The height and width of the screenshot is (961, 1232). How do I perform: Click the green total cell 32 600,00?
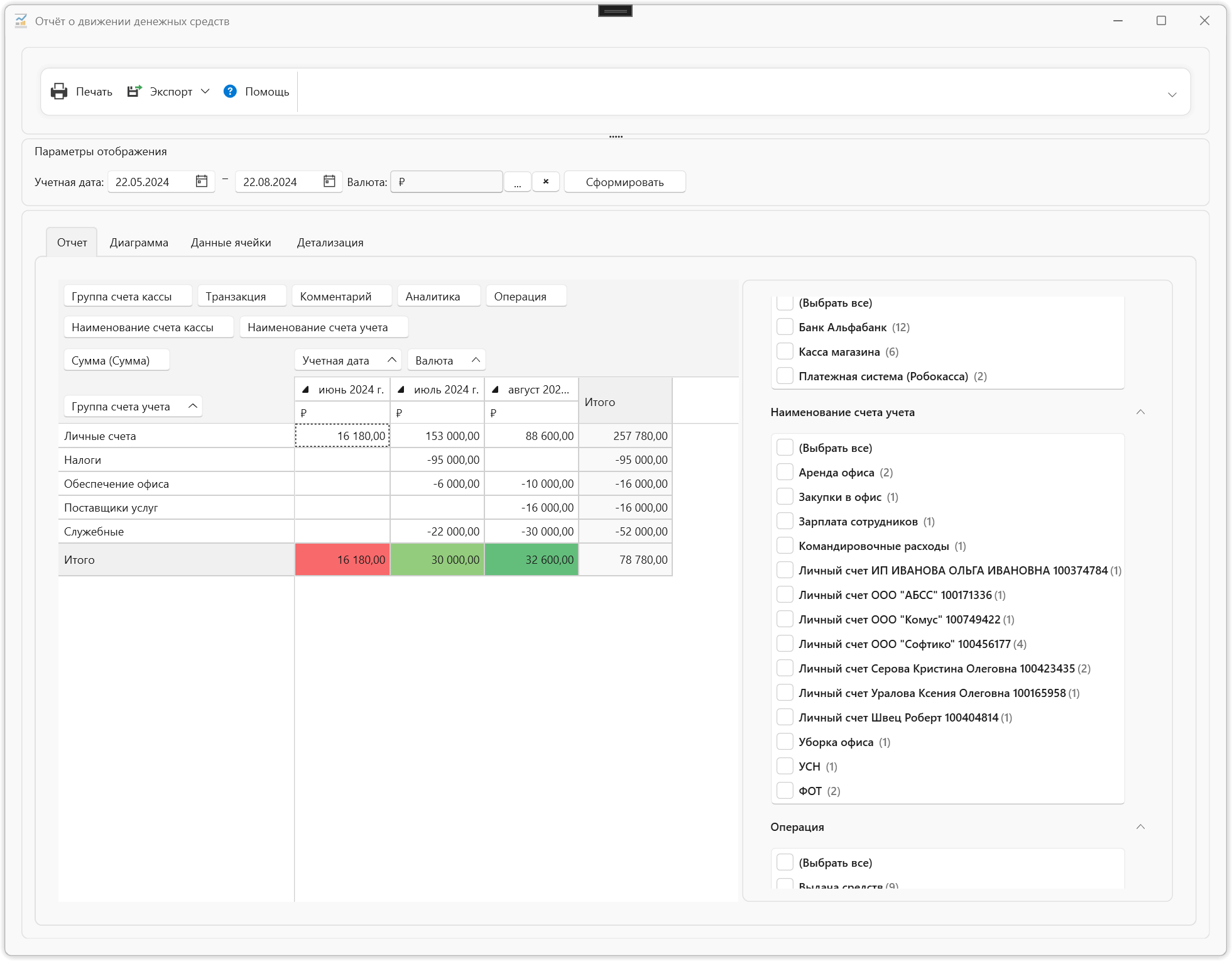532,559
